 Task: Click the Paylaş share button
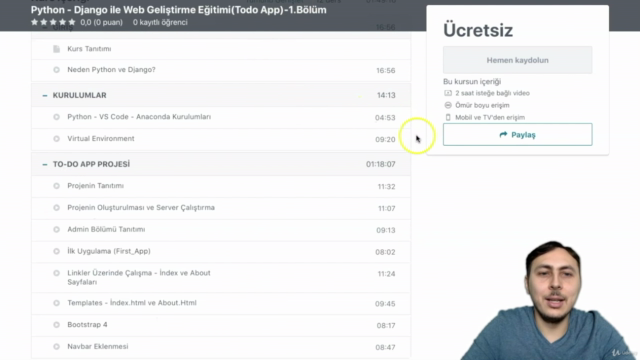(518, 135)
